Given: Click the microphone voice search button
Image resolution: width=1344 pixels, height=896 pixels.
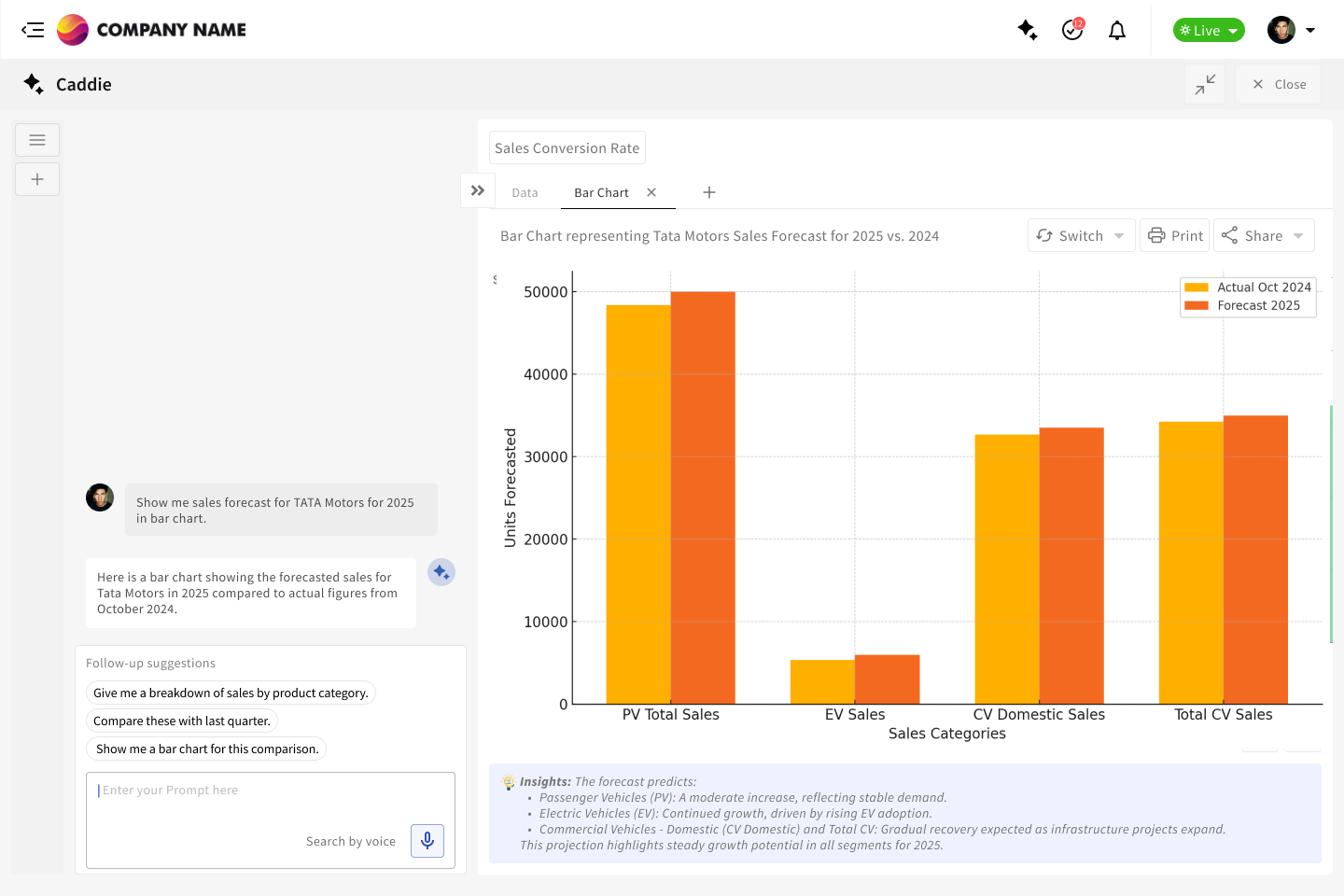Looking at the screenshot, I should 427,841.
